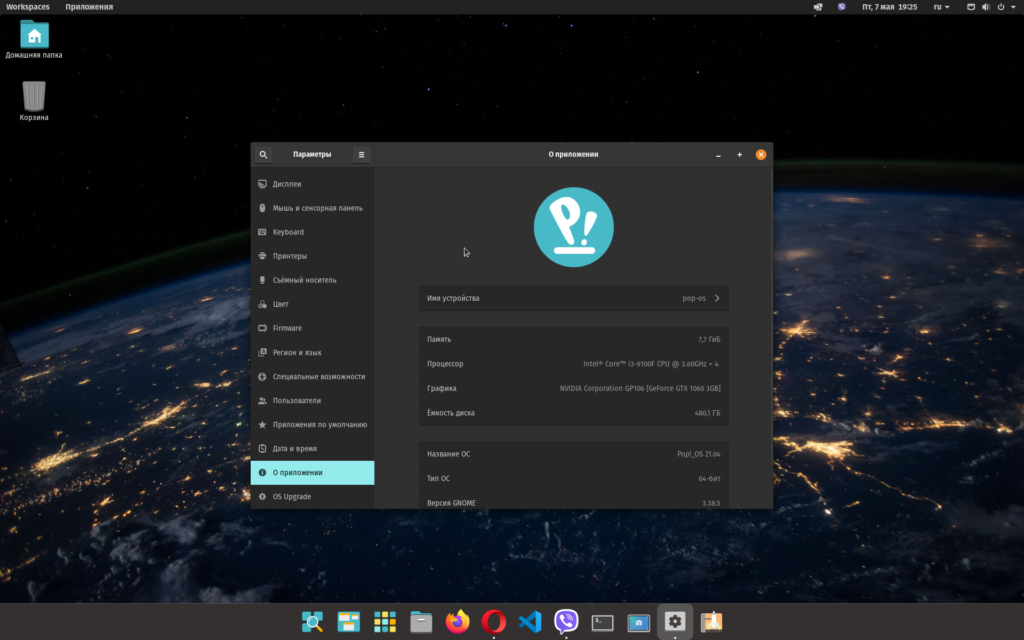The height and width of the screenshot is (640, 1024).
Task: Expand the Имя устройства row chevron
Action: [716, 298]
